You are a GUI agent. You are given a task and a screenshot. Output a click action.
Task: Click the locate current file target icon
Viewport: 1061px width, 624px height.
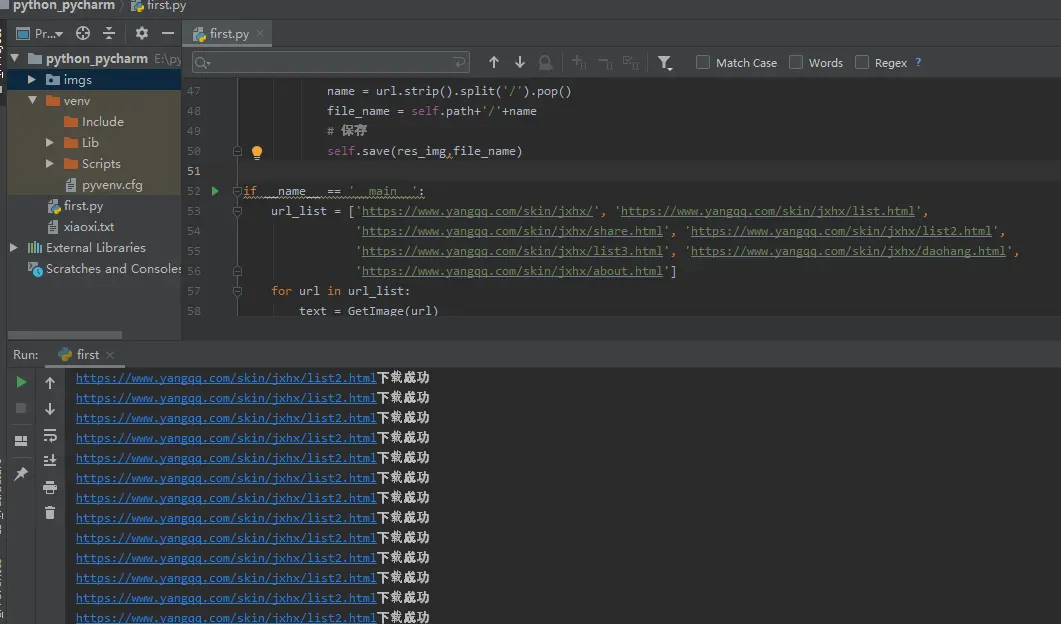(x=83, y=33)
